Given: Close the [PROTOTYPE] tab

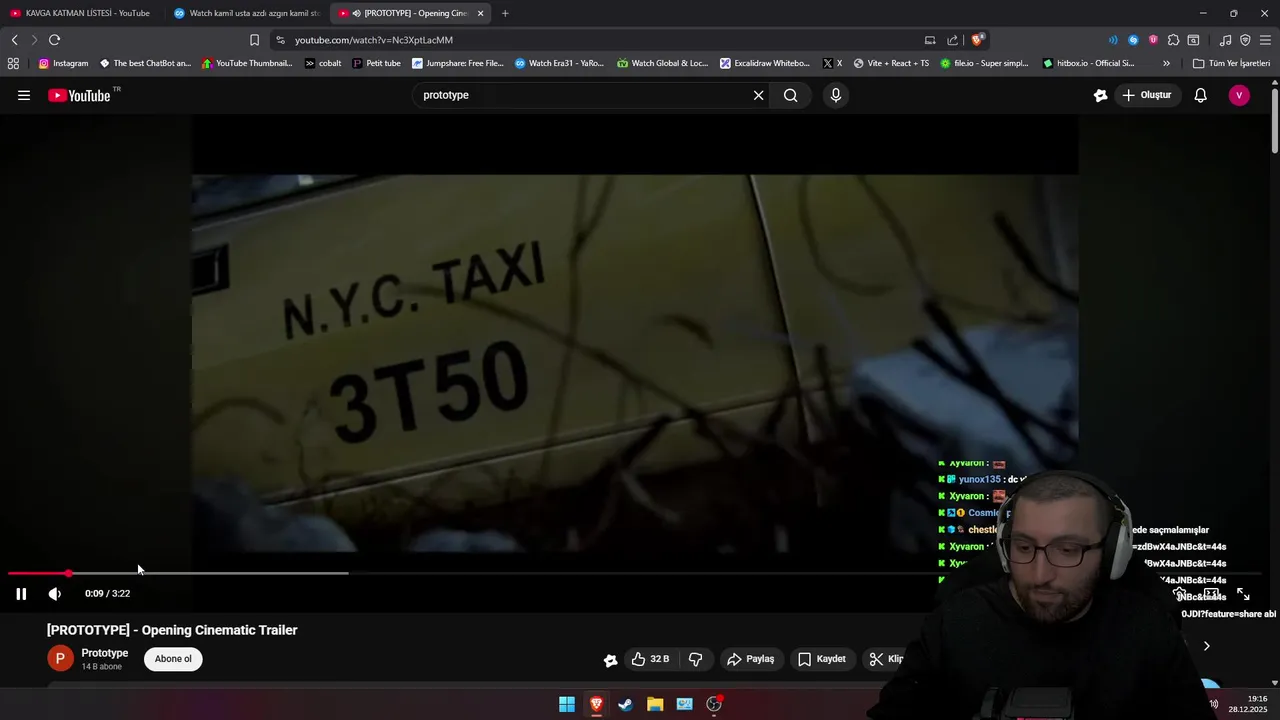Looking at the screenshot, I should (x=481, y=13).
